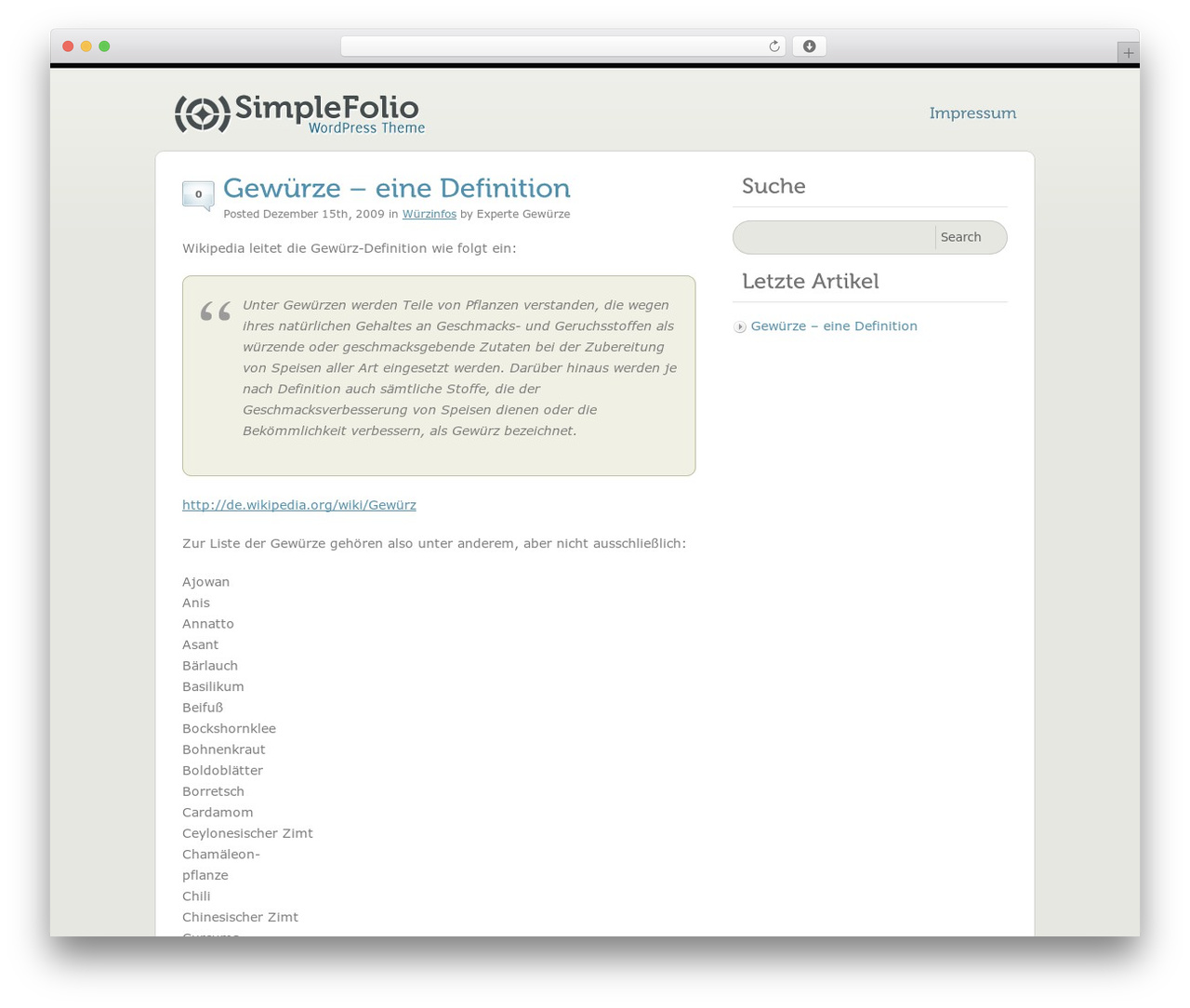
Task: Open the Würzinfos category link
Action: click(430, 214)
